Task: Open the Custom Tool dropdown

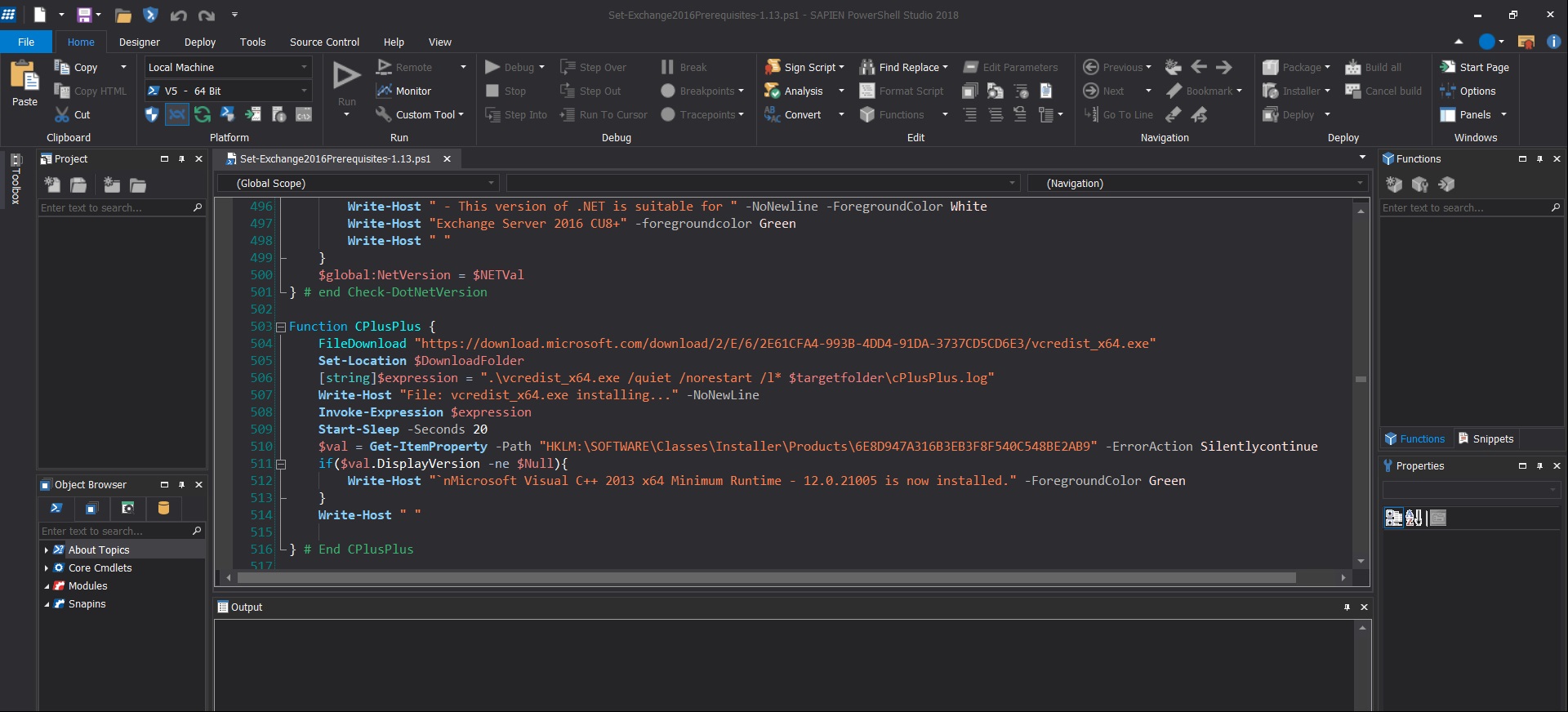Action: (461, 115)
